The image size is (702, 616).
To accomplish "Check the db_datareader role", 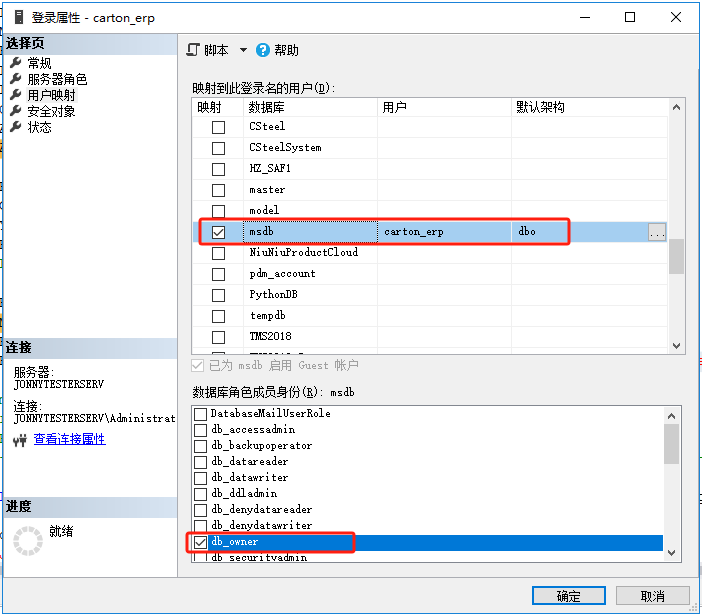I will click(x=200, y=462).
